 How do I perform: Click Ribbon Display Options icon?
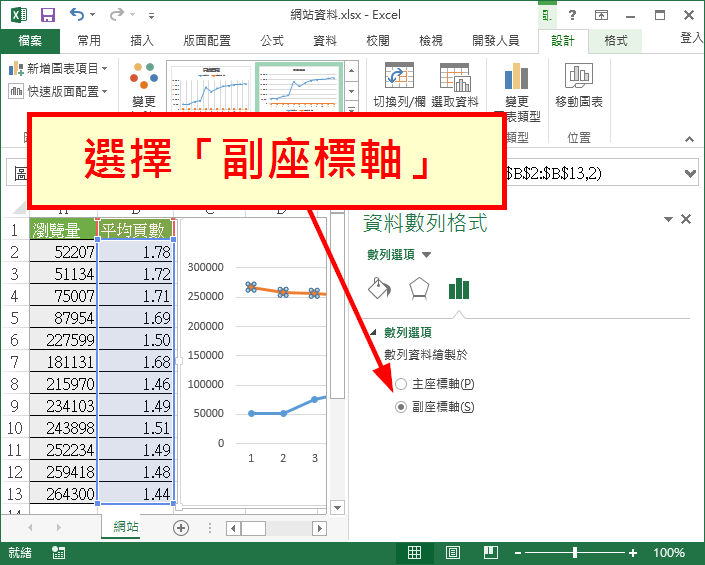click(x=601, y=15)
